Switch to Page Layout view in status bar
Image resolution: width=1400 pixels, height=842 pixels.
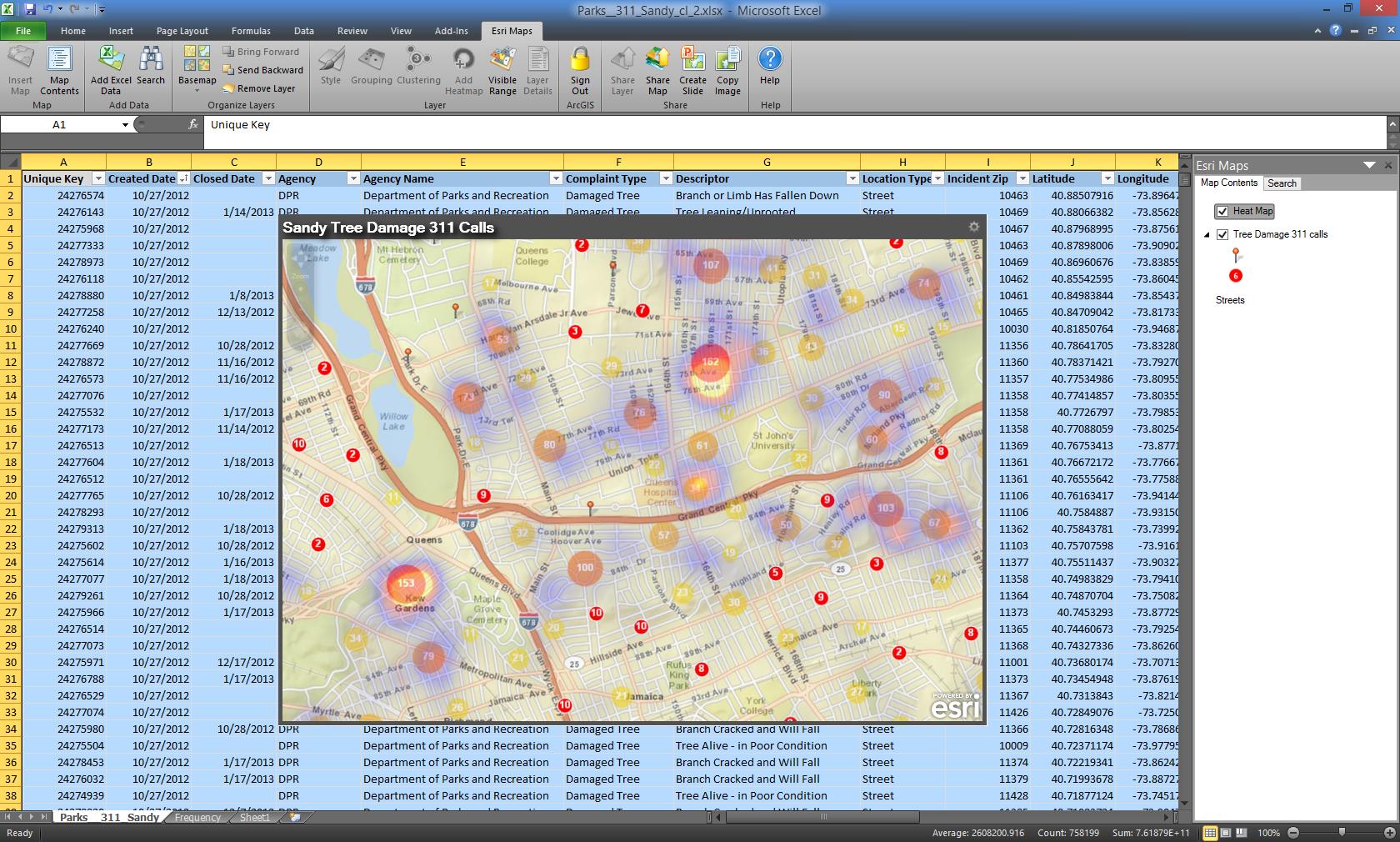(x=1226, y=832)
